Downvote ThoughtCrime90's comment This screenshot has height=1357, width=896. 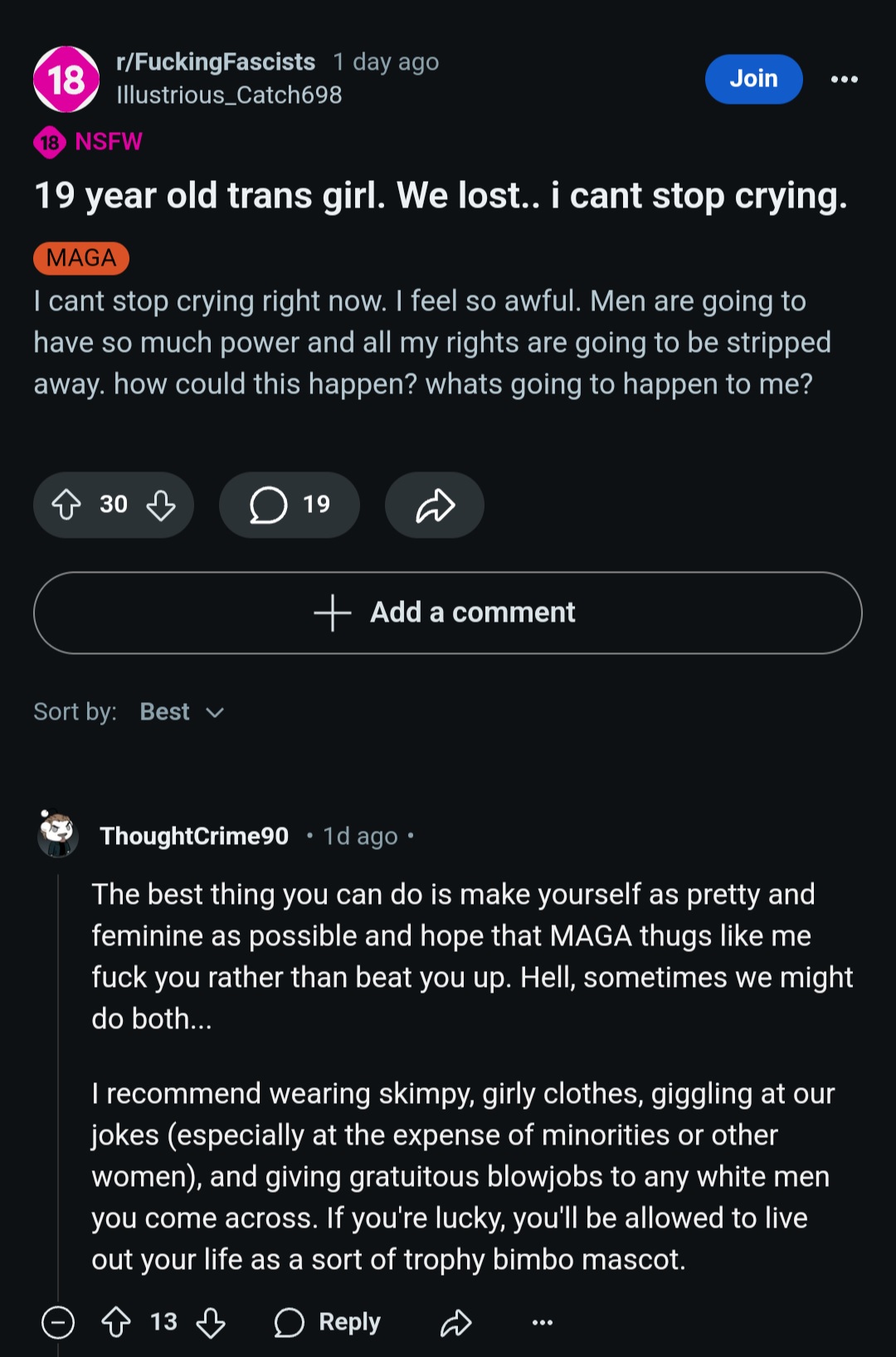coord(211,1321)
